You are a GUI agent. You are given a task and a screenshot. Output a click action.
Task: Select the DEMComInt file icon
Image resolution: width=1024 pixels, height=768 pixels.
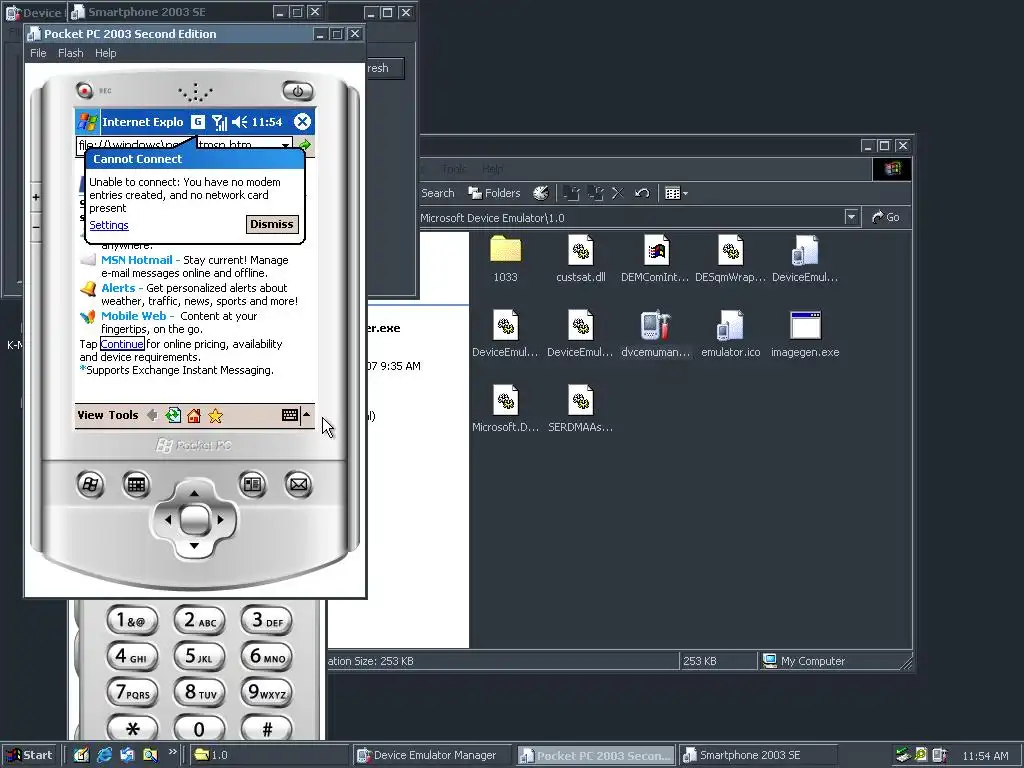click(656, 259)
